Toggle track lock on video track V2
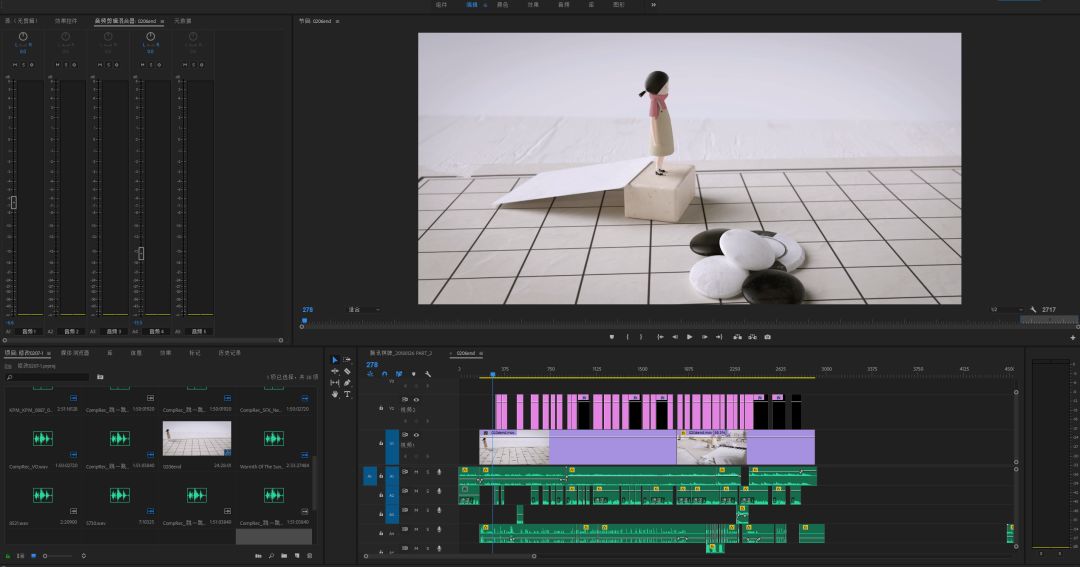 381,408
